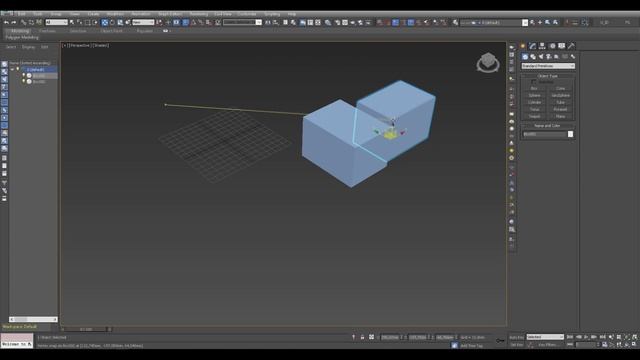Open the Material Editor icon
The width and height of the screenshot is (640, 360).
[328, 22]
